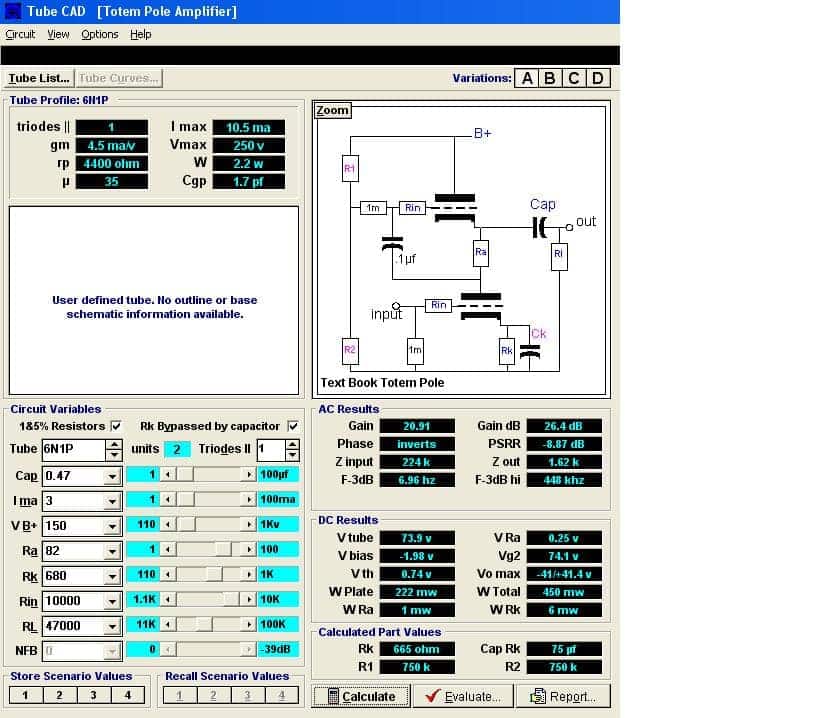Store scenario values in slot 1
The image size is (840, 718).
[26, 695]
